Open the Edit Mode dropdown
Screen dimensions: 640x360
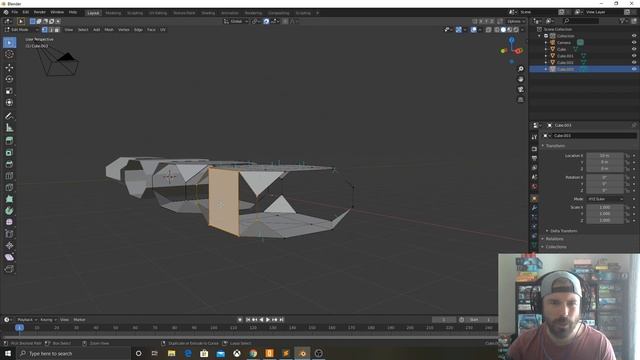point(21,30)
